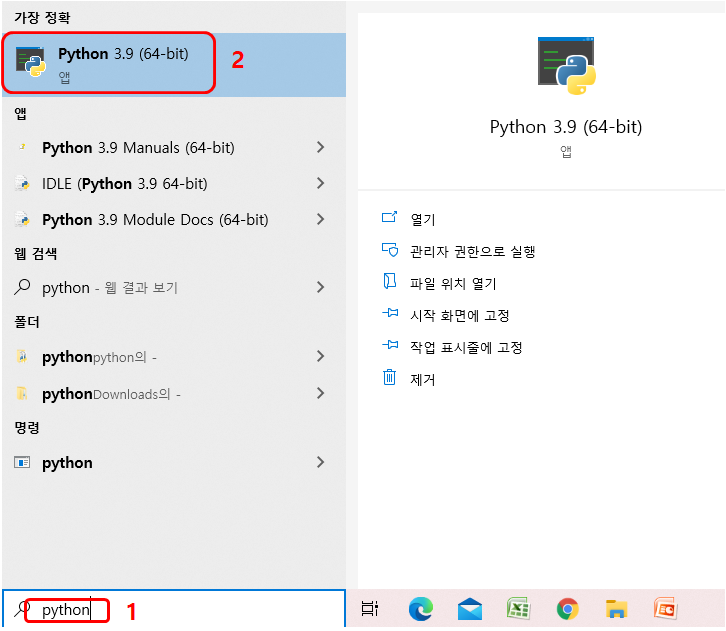Open Mail app from the taskbar
This screenshot has width=726, height=631.
tap(470, 609)
